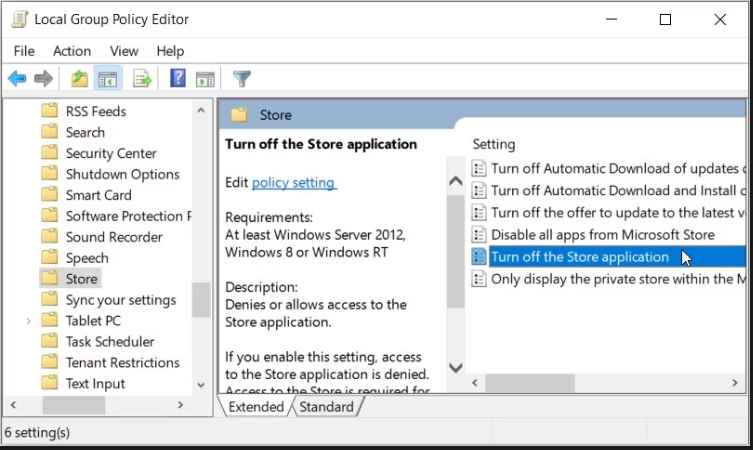Click icon of Turn off the offer to update

click(478, 212)
